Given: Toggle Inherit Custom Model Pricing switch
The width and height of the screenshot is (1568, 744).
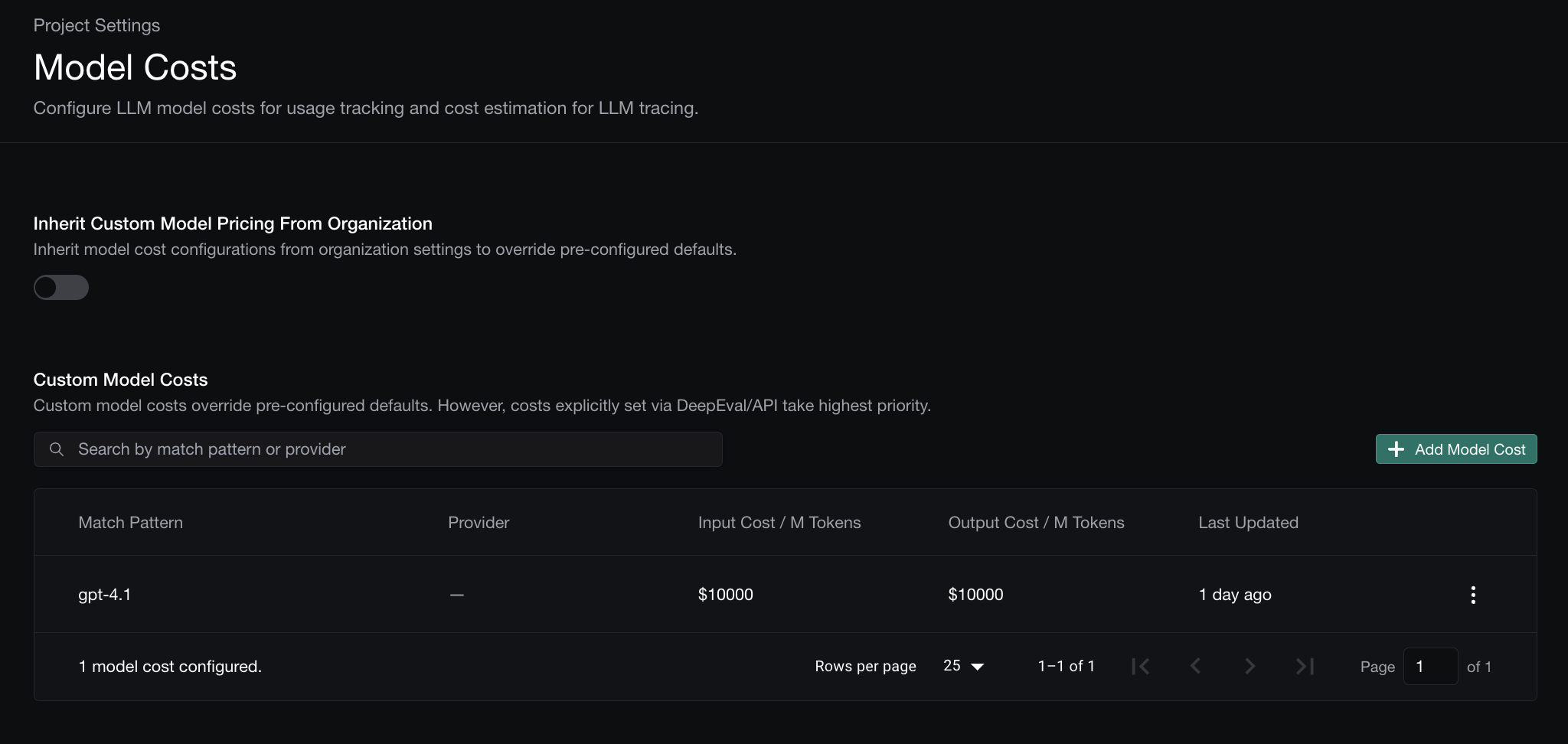Looking at the screenshot, I should [61, 288].
